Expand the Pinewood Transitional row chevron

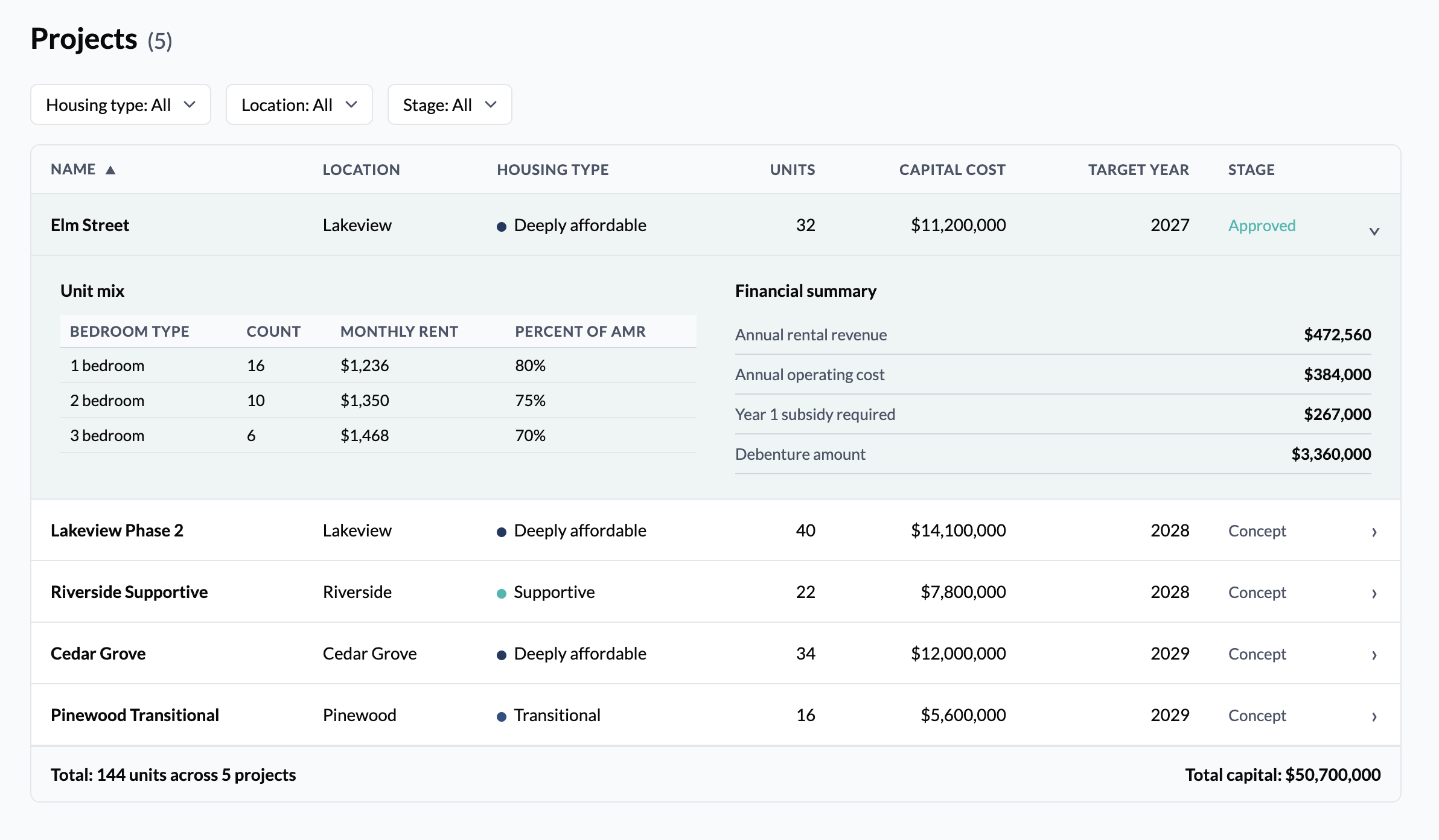click(1374, 716)
